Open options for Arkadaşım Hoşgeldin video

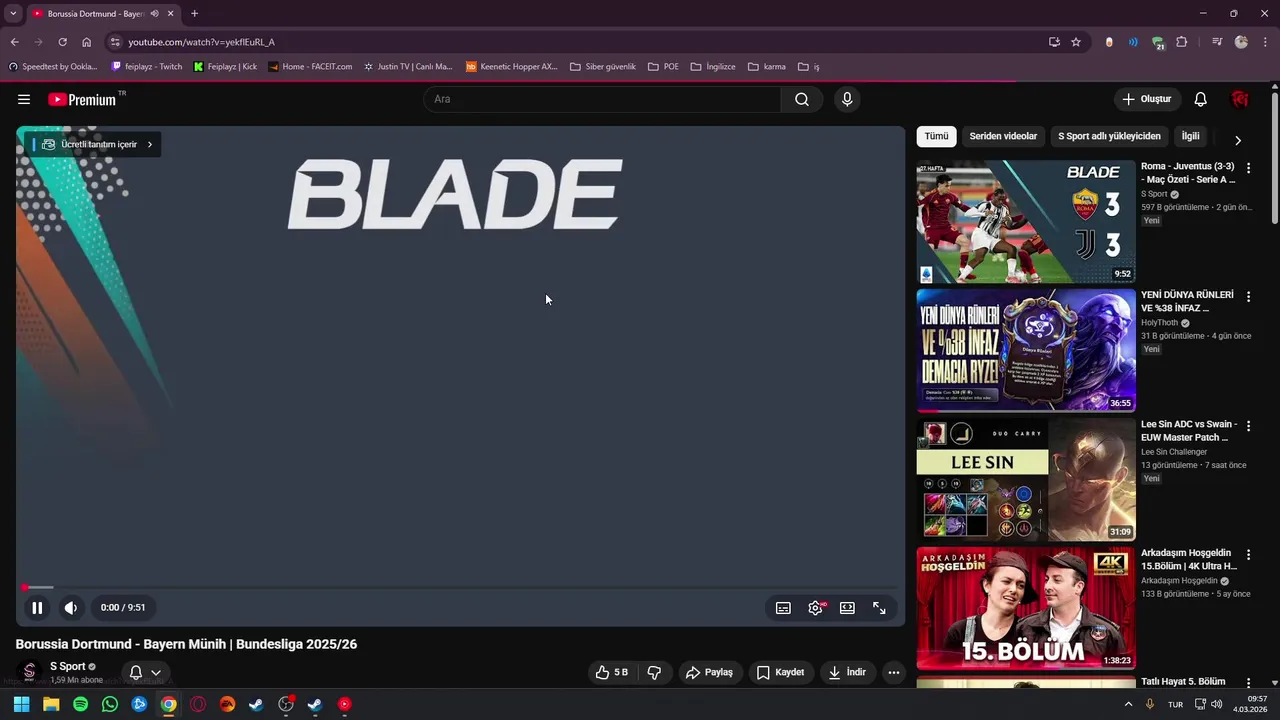point(1248,555)
